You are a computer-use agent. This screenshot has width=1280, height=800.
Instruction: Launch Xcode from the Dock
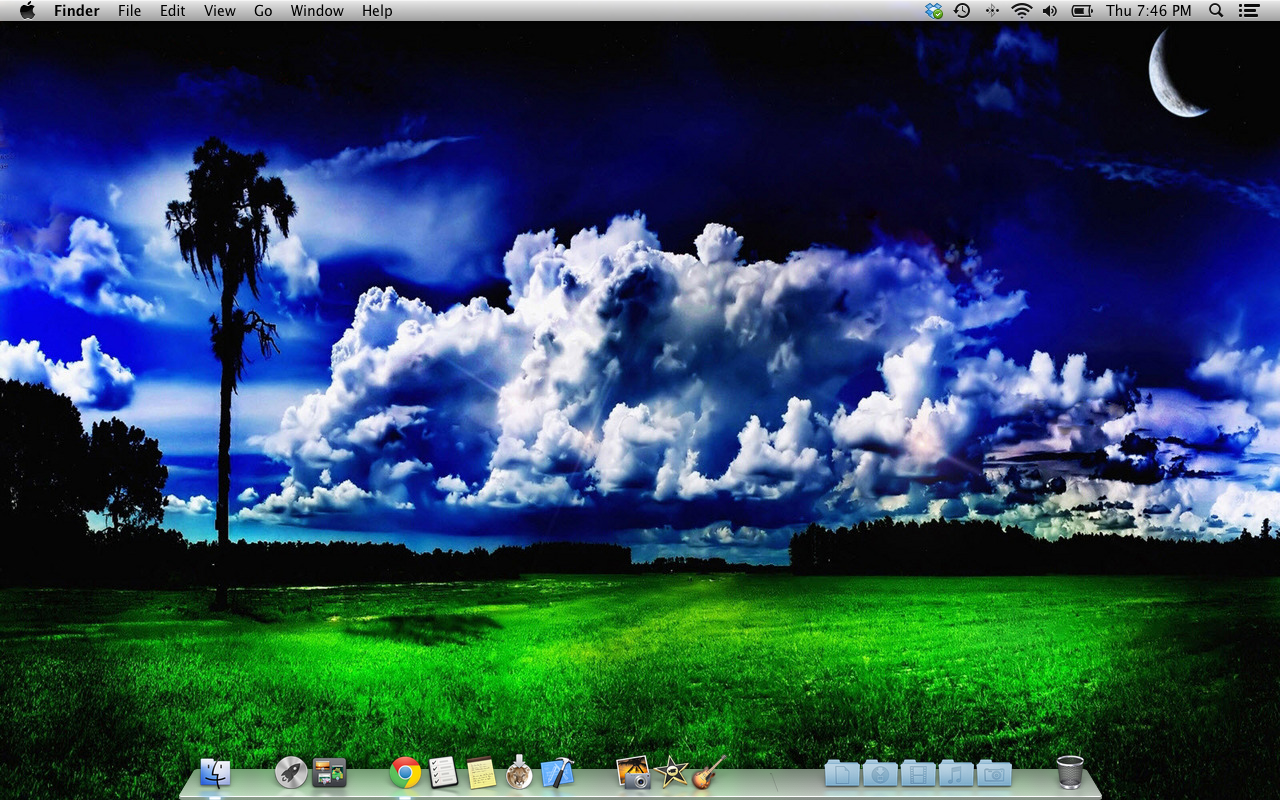click(557, 773)
